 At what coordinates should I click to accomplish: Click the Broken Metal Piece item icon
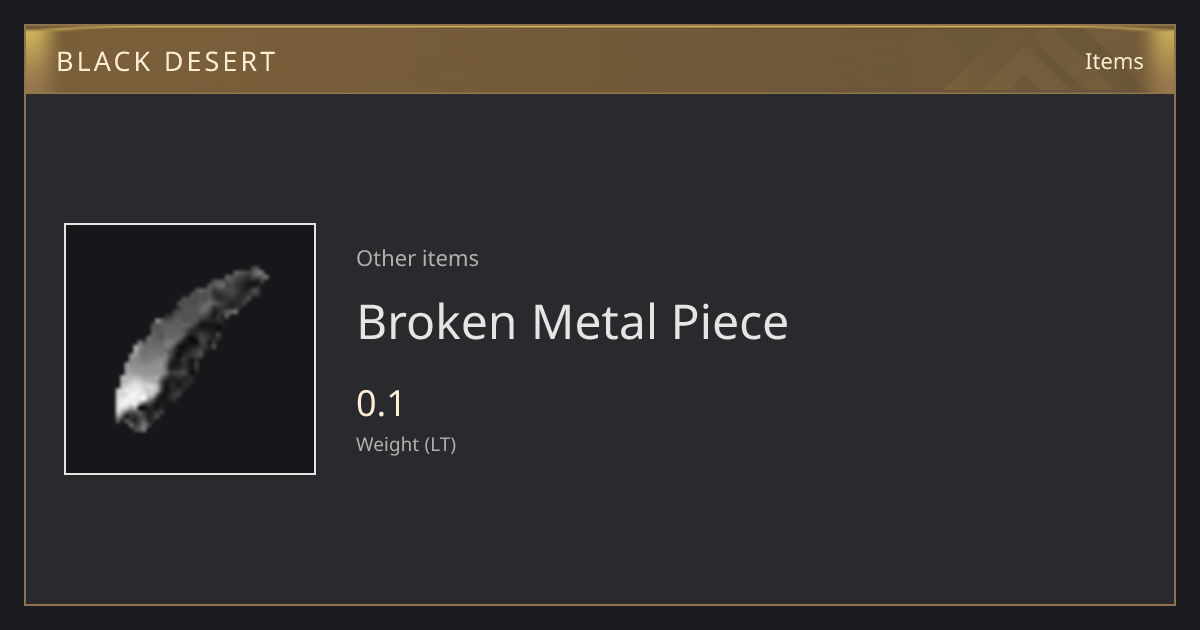click(x=190, y=349)
